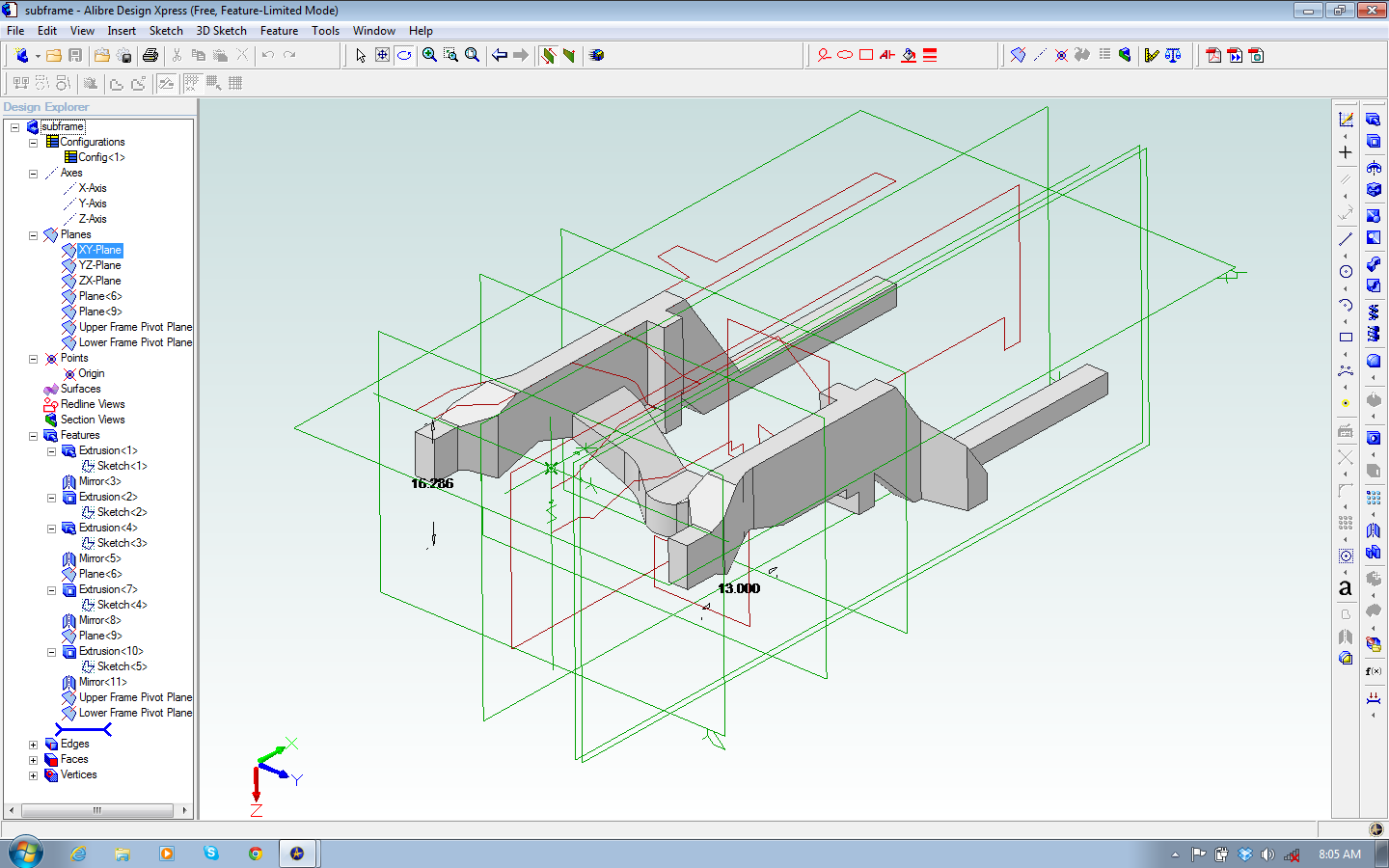Viewport: 1389px width, 868px height.
Task: Toggle the redline ellipse tool
Action: [845, 55]
